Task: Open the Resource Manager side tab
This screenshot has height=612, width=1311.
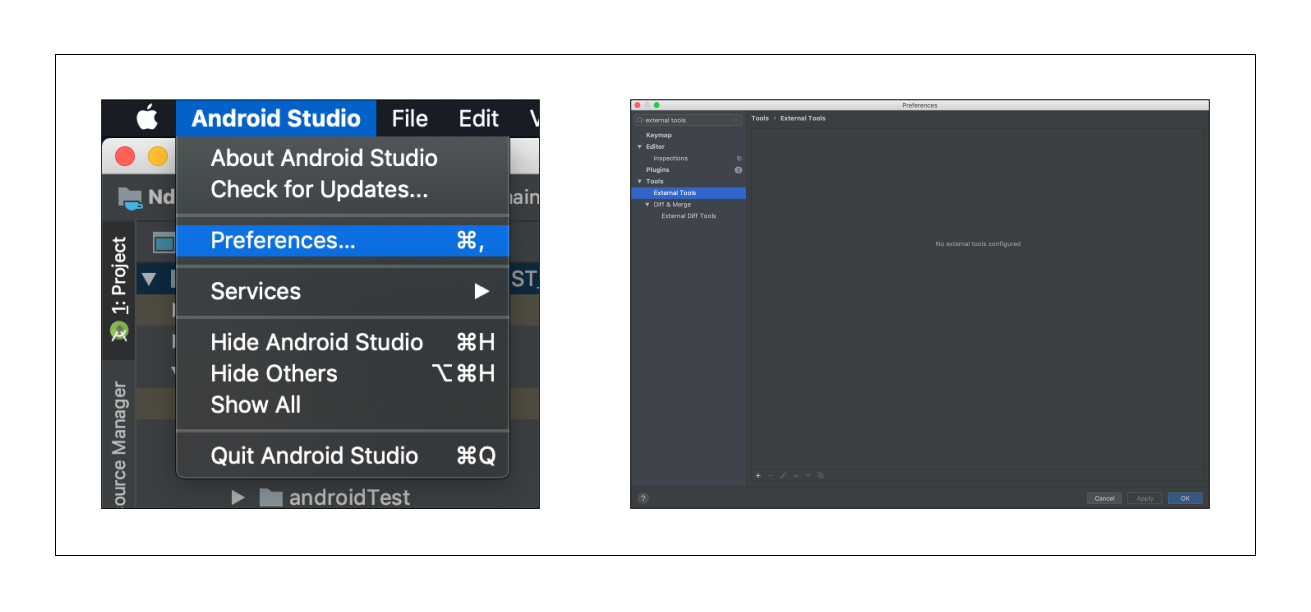Action: (119, 445)
